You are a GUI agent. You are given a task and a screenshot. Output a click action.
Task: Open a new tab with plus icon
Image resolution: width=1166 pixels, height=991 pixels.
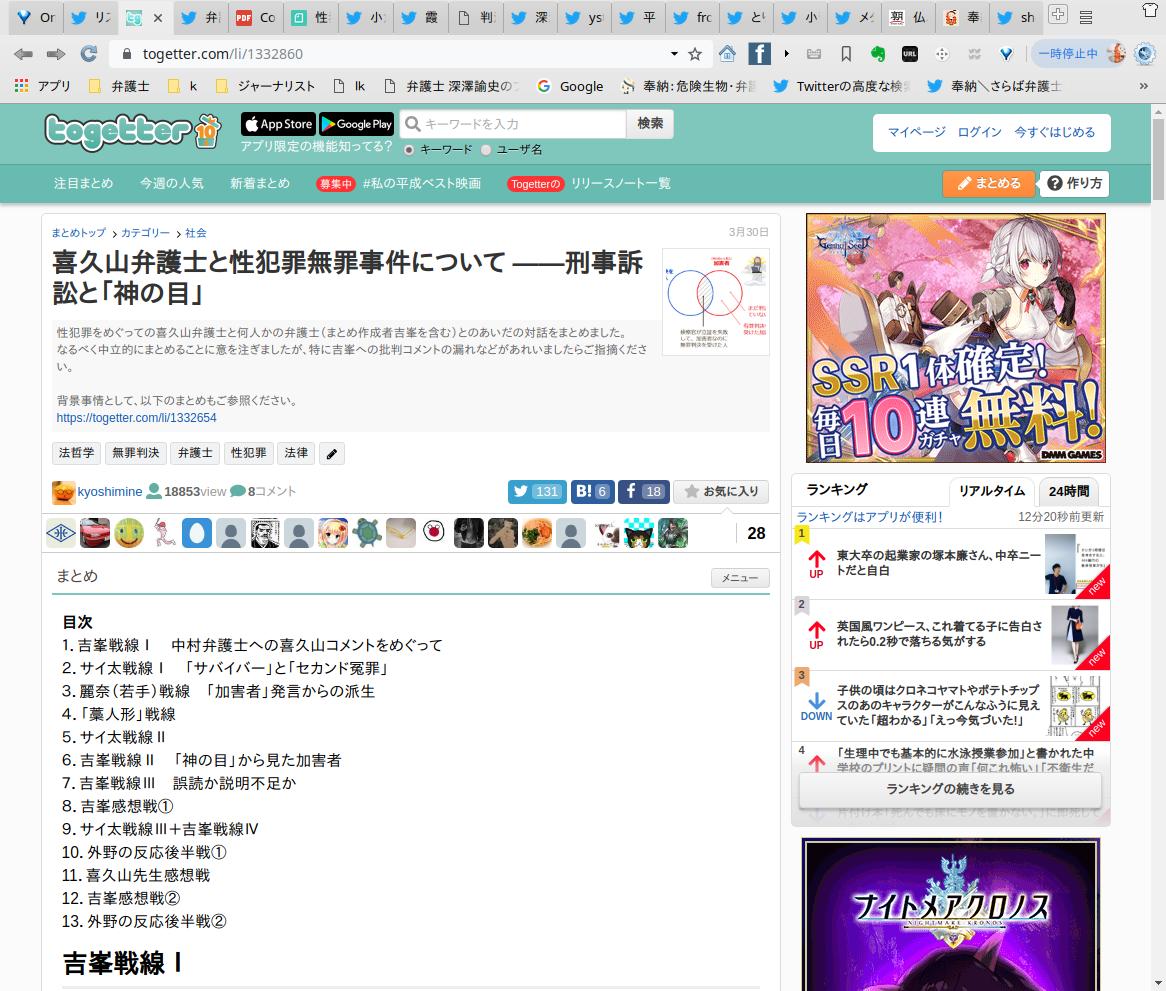click(1057, 14)
